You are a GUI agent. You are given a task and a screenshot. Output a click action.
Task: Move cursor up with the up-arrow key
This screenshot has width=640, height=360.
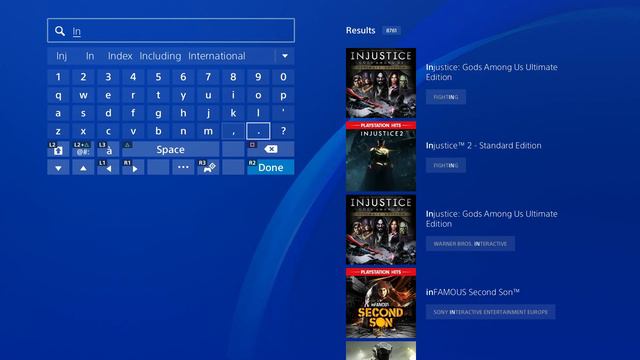point(83,167)
